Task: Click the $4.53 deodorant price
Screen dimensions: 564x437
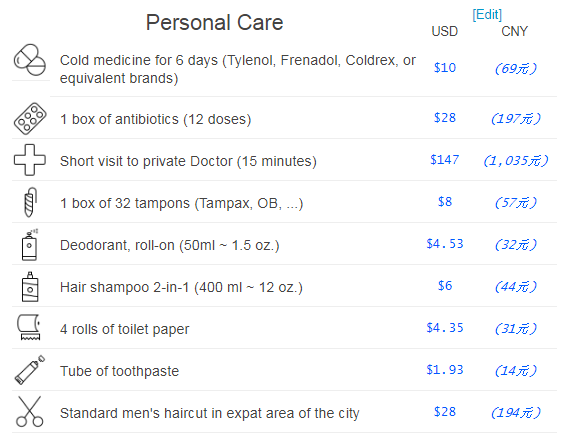Action: (445, 244)
